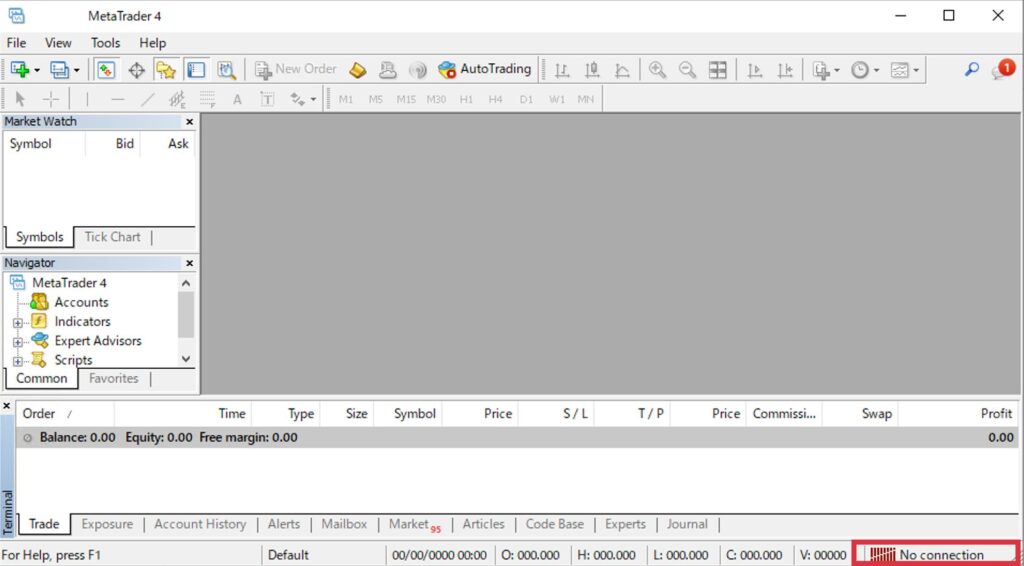Toggle the Navigator panel star-folder button

166,69
